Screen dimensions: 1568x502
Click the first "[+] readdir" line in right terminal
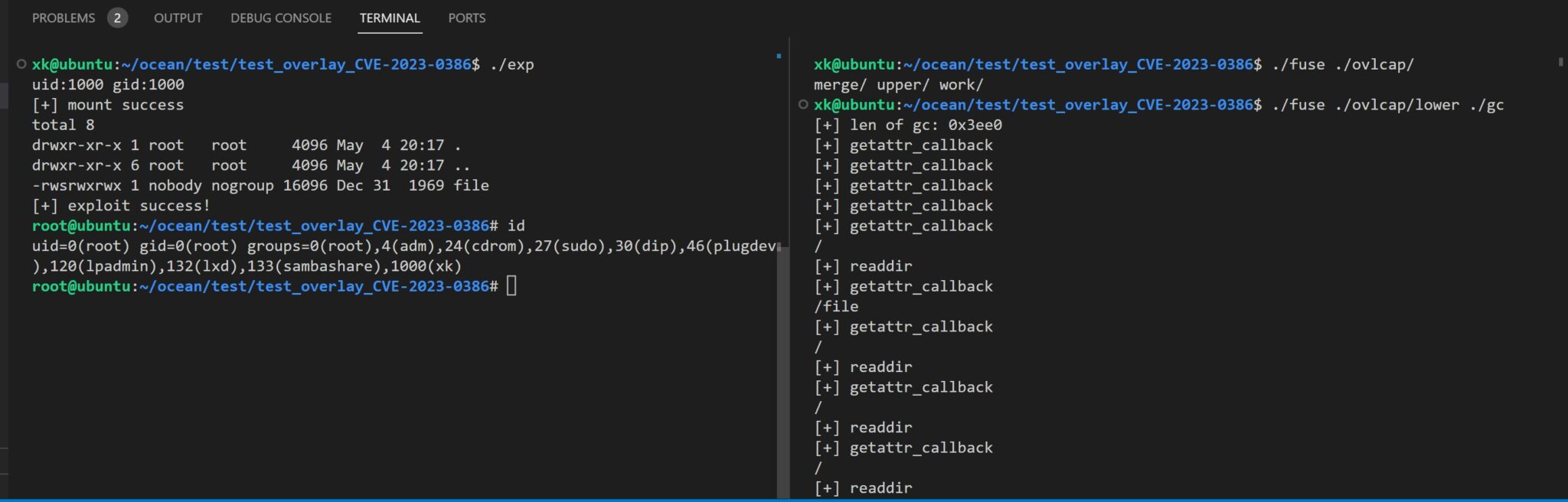click(x=863, y=266)
